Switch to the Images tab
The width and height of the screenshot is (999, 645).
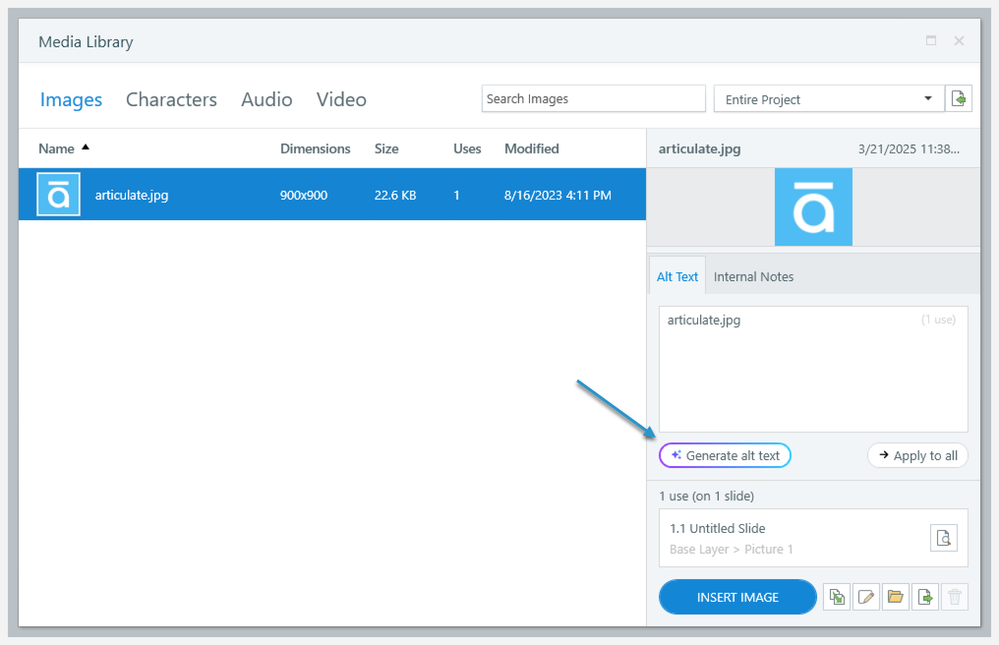71,99
